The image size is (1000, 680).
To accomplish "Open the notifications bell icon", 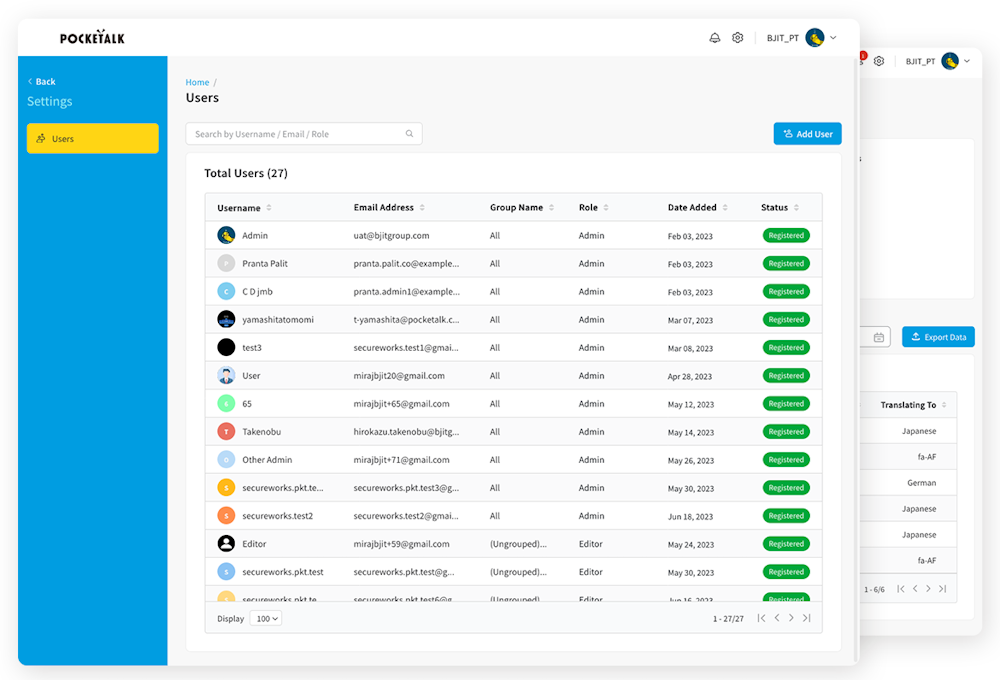I will click(714, 38).
